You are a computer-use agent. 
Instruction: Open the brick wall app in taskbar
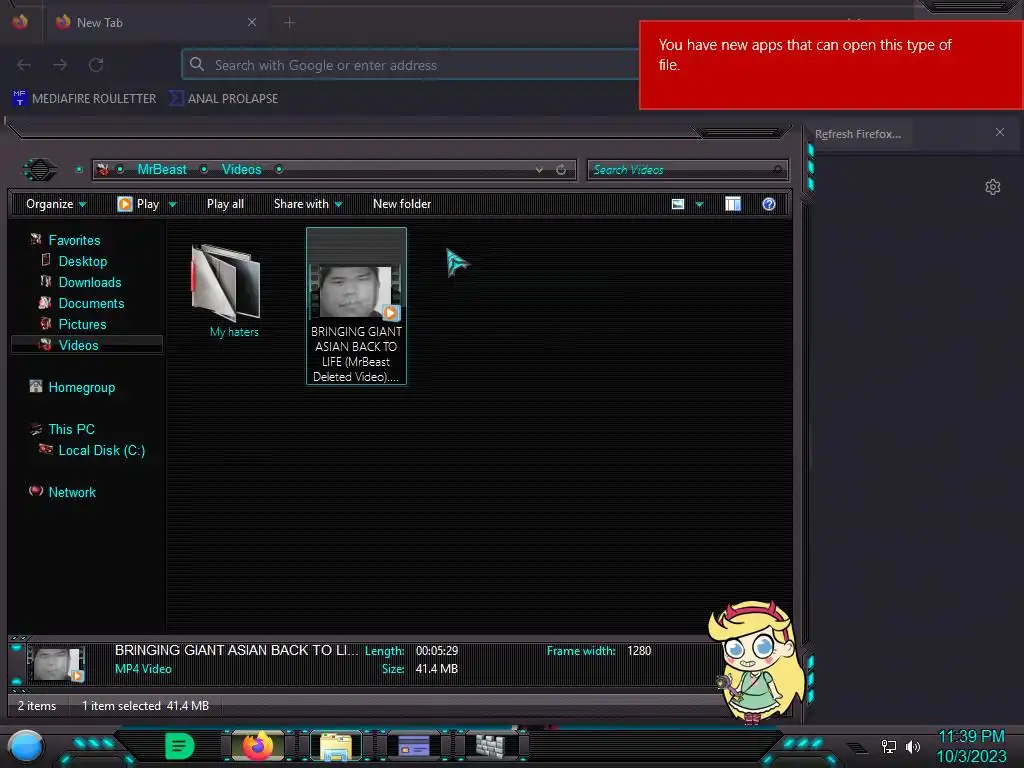[x=492, y=746]
